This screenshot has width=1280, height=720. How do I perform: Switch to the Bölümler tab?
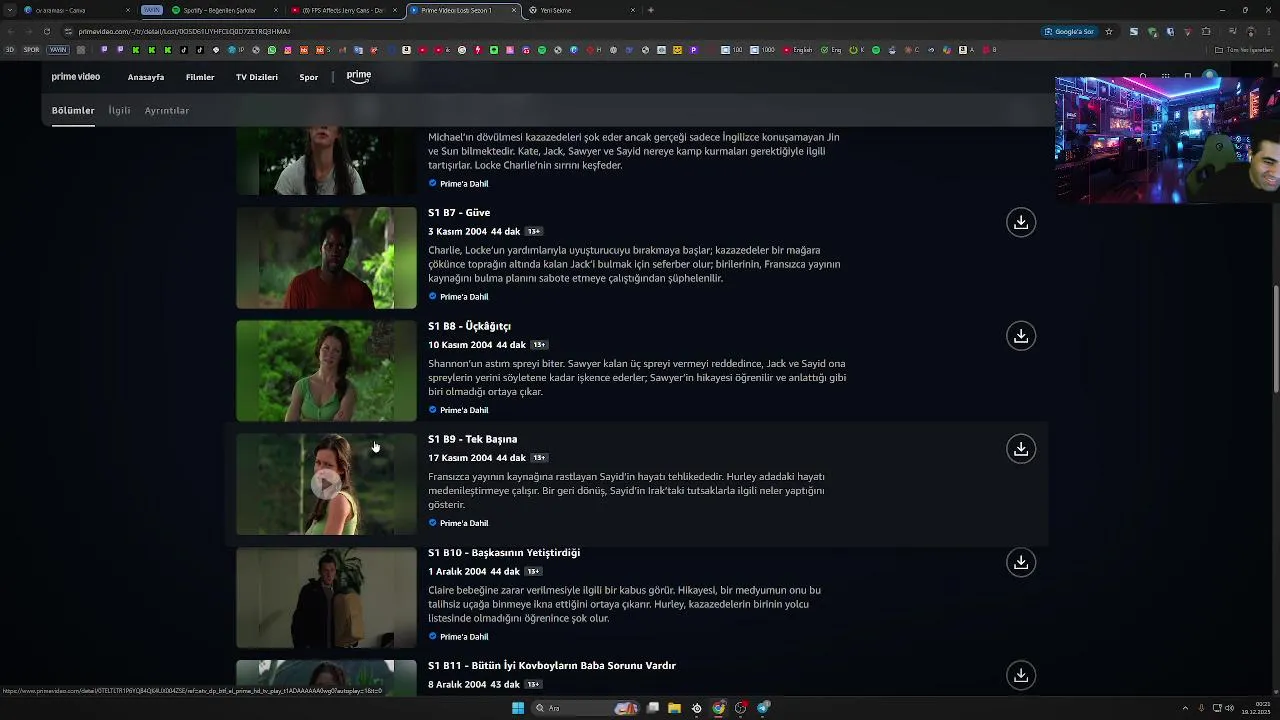coord(73,111)
